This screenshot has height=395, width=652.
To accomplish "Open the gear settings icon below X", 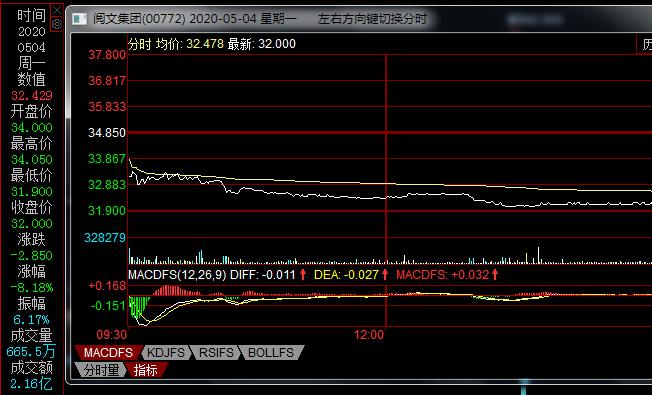I will (57, 24).
